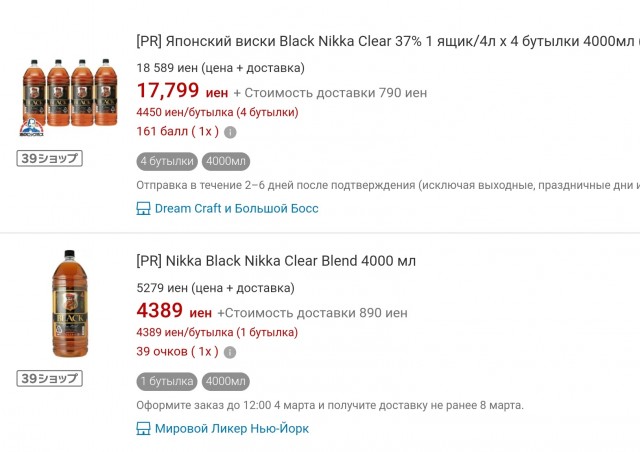
Task: Click the 161 балл points text
Action: 176,132
